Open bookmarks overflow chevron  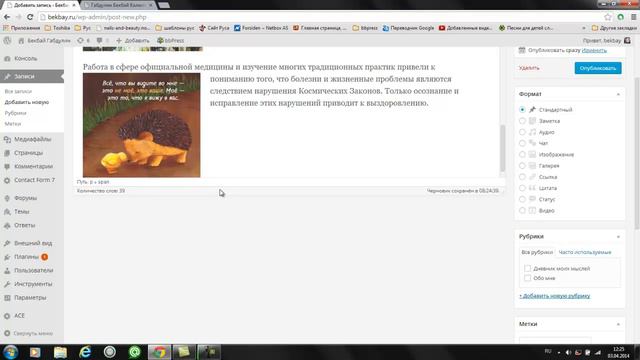[x=584, y=28]
